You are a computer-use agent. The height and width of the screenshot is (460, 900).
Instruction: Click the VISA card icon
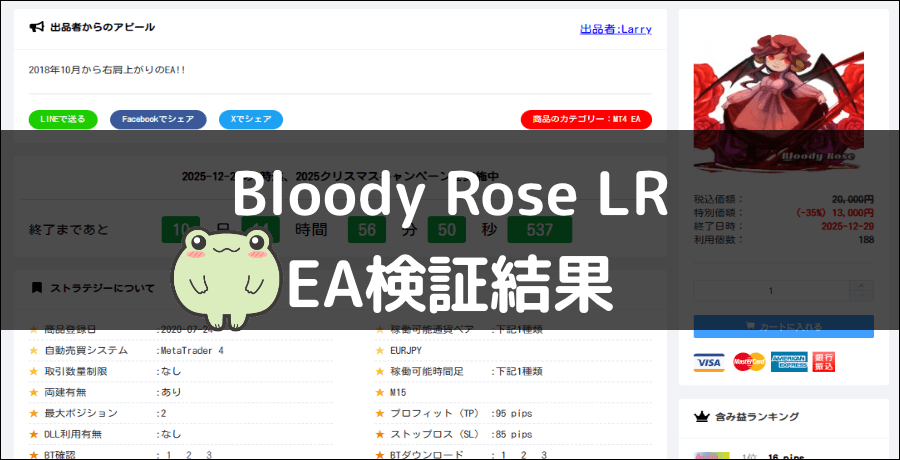click(x=709, y=361)
